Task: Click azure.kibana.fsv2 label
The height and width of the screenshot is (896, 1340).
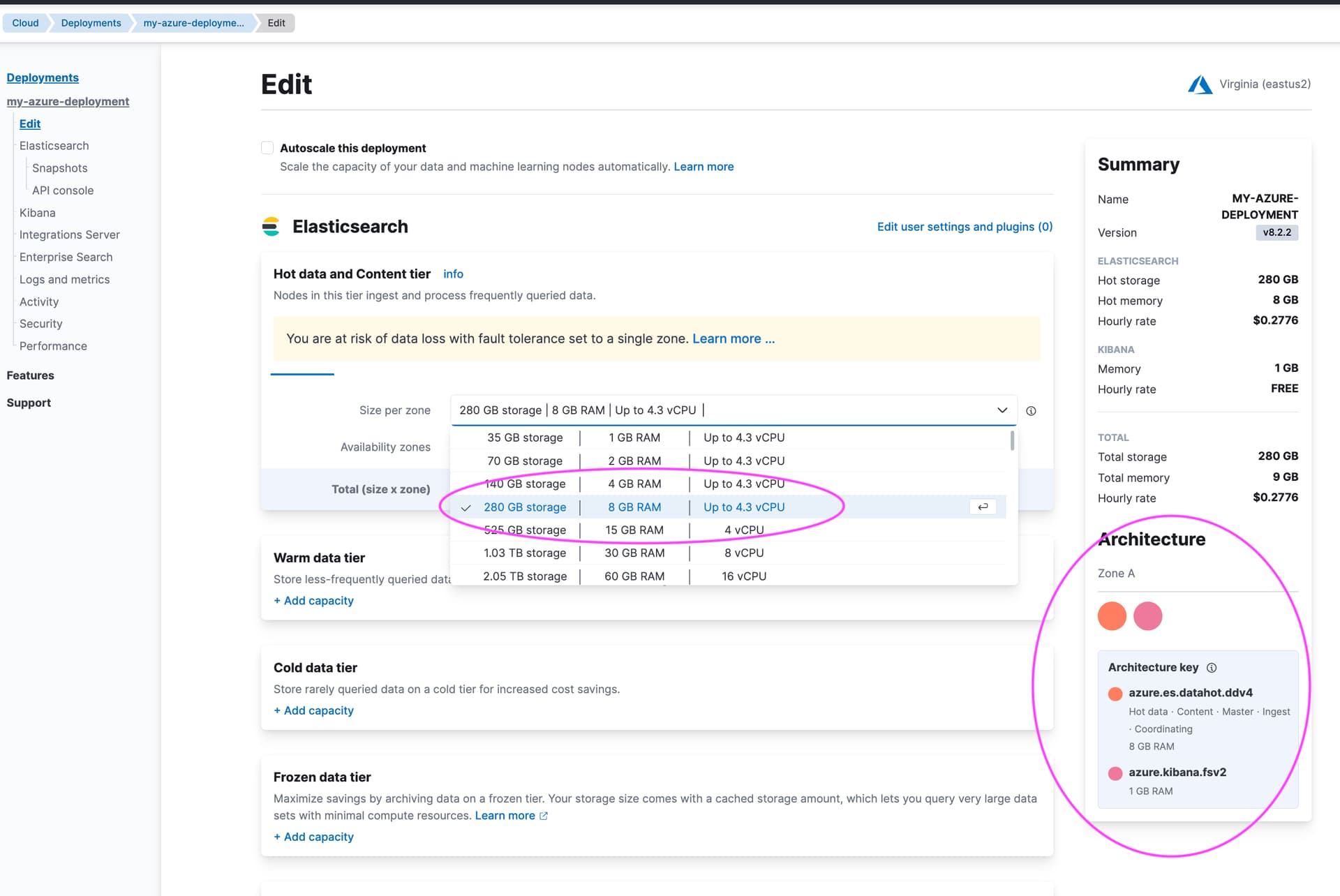Action: (1177, 772)
